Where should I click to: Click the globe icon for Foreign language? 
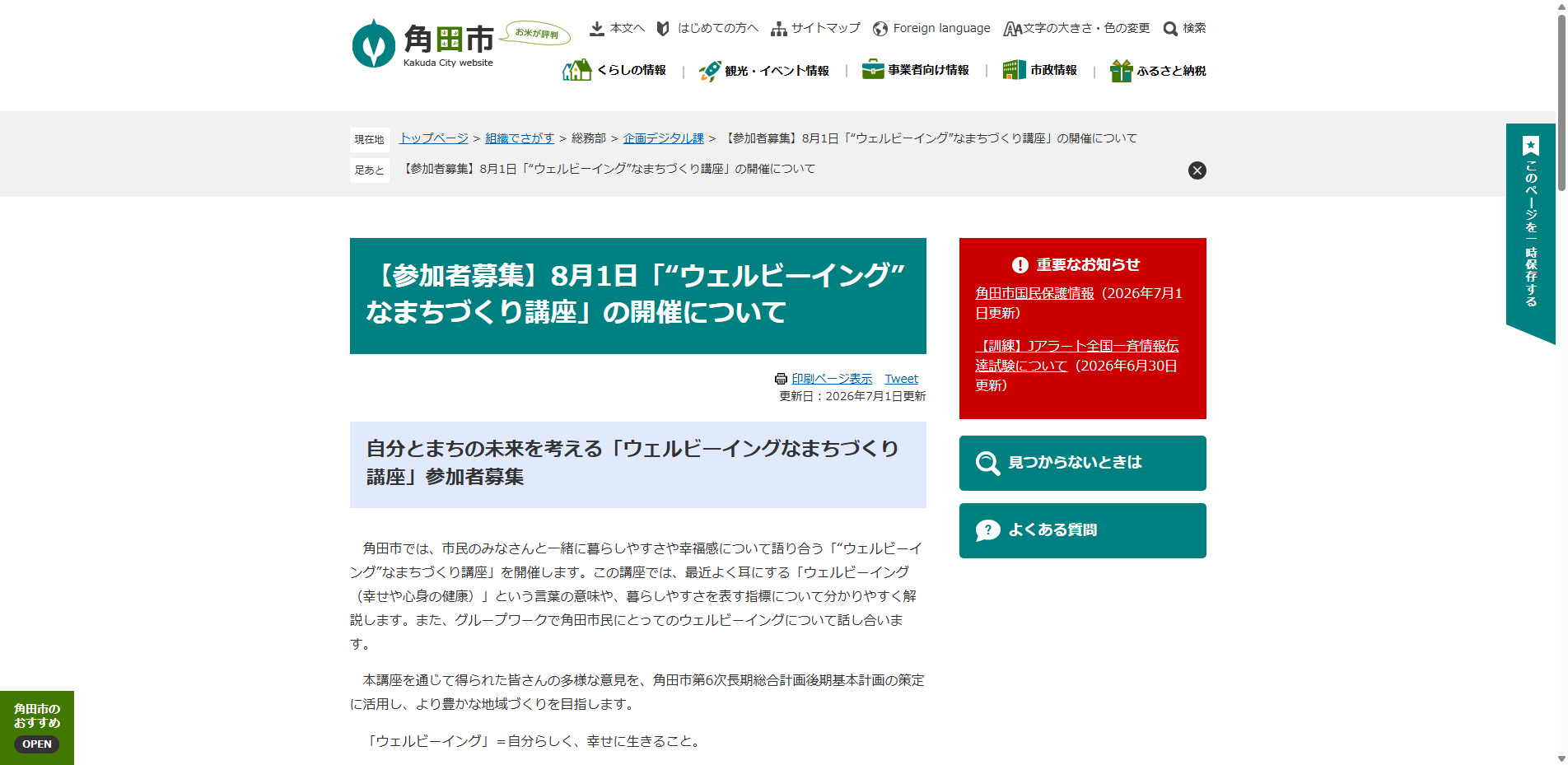880,29
